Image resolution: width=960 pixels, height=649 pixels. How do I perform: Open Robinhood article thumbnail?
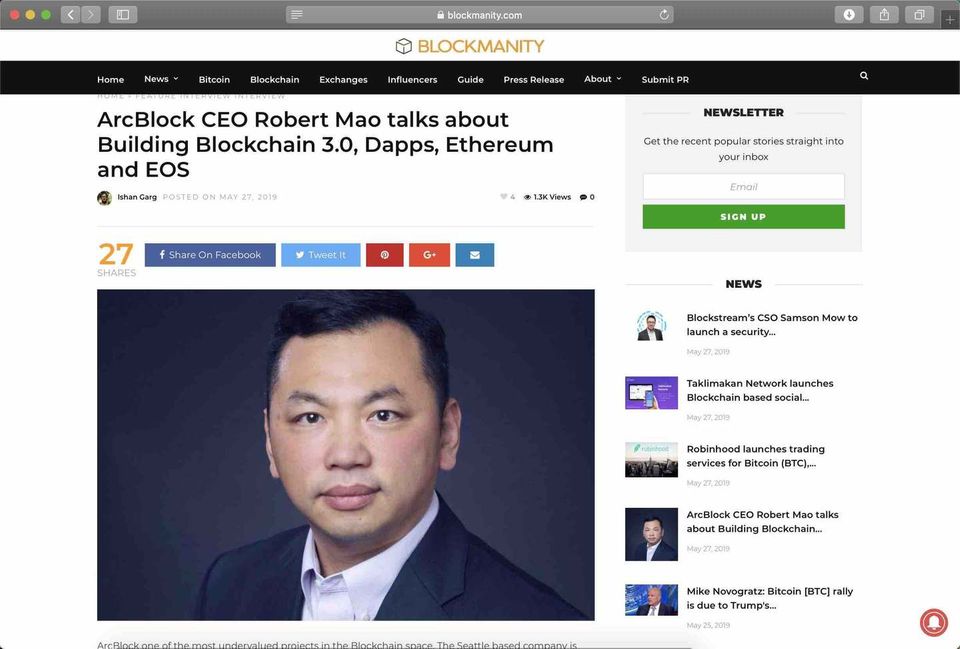pyautogui.click(x=651, y=459)
